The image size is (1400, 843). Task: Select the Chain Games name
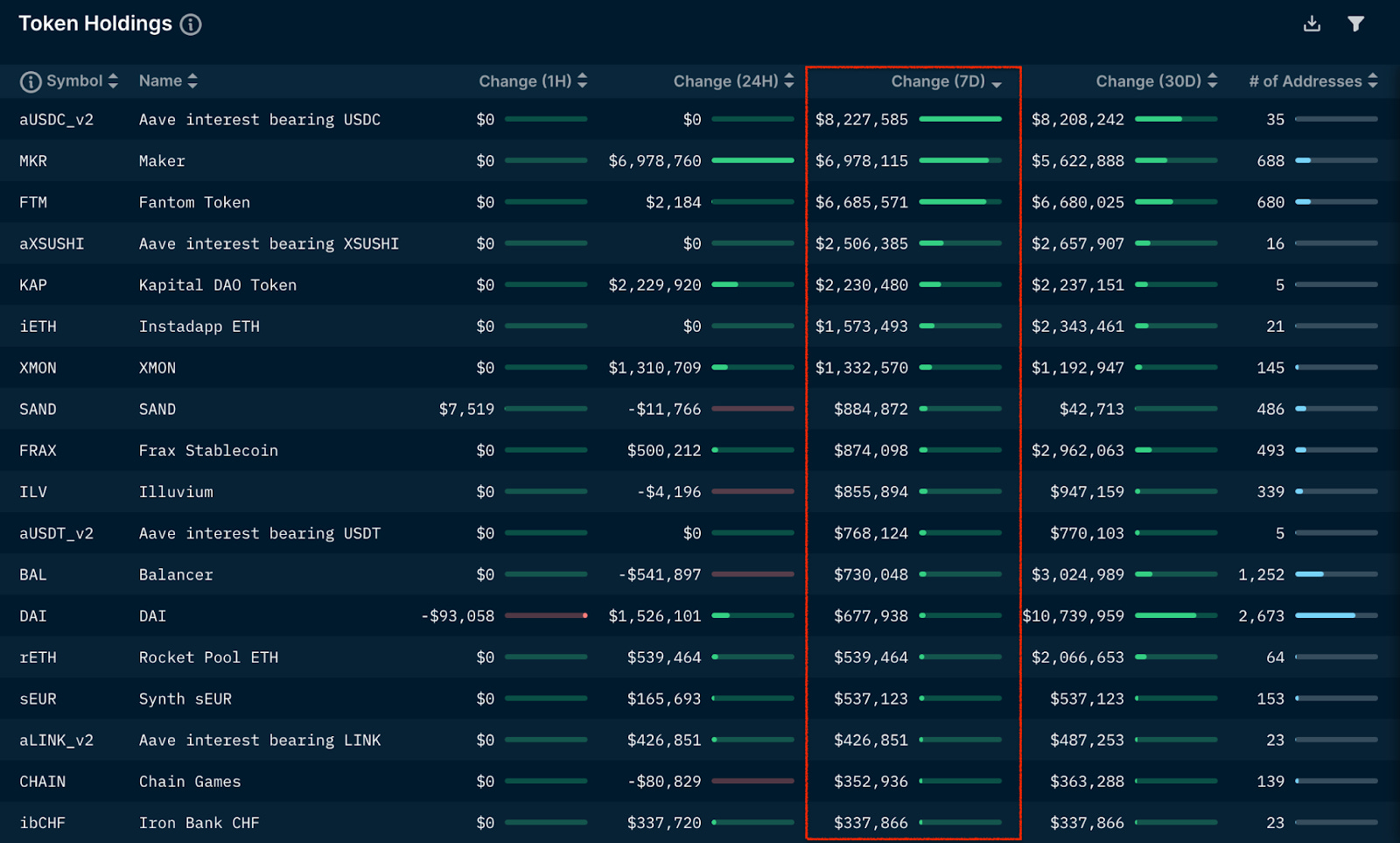click(190, 782)
